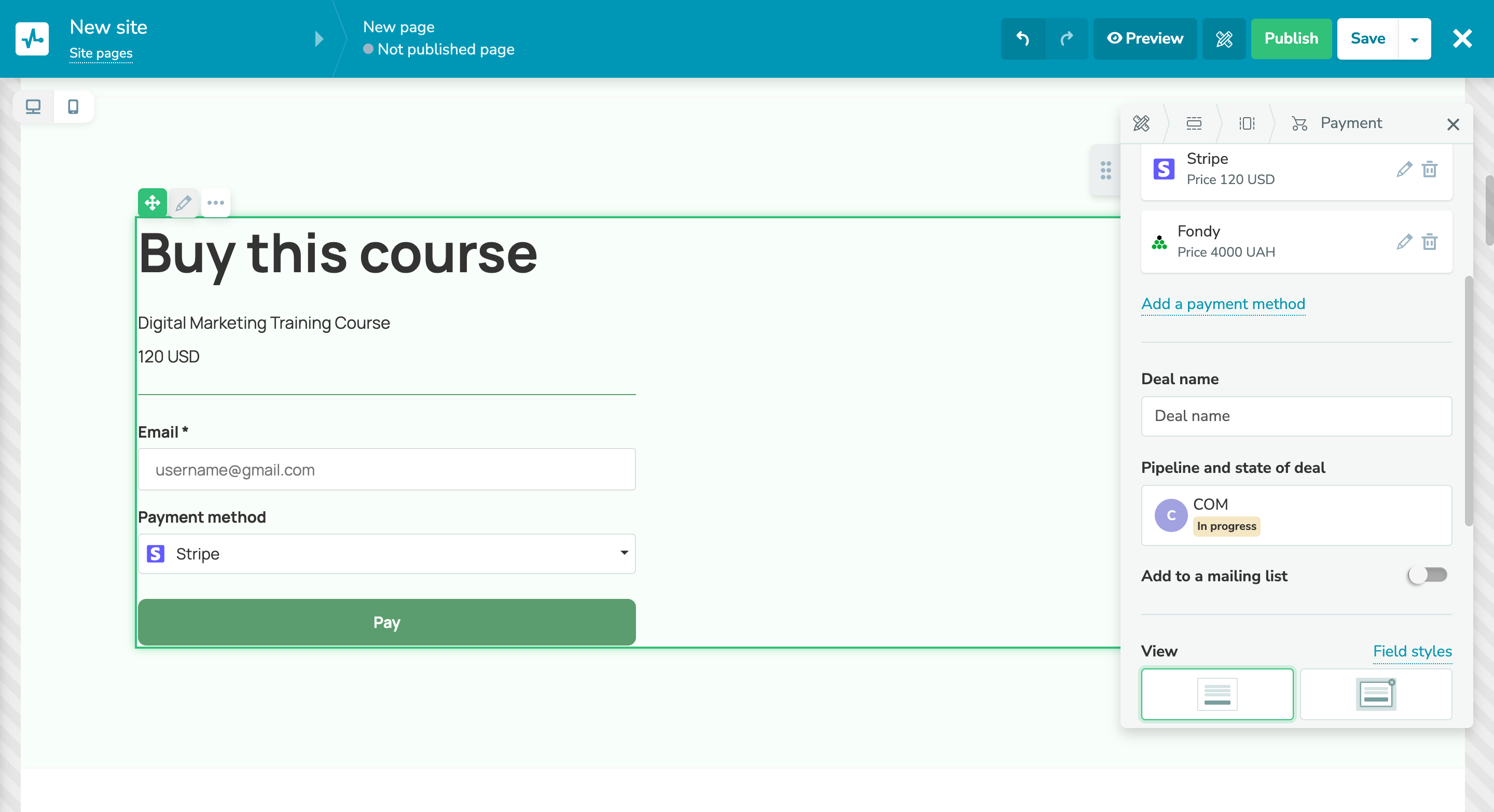
Task: Select the block settings breadcrumb icon
Action: click(x=1247, y=123)
